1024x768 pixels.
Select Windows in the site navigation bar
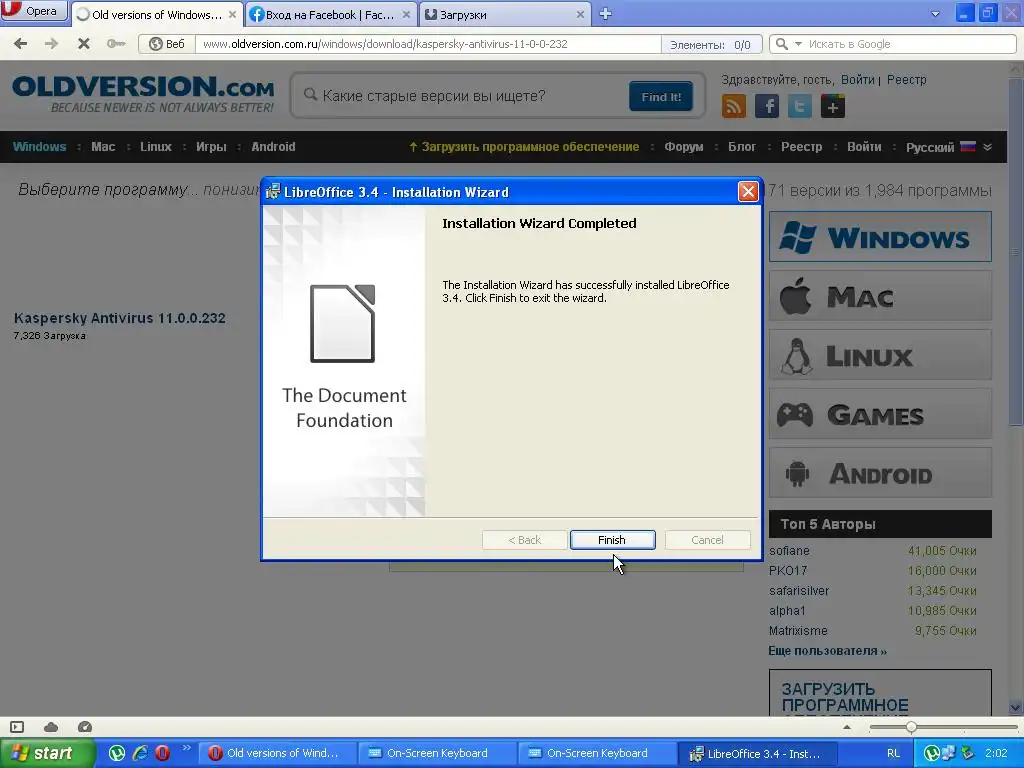click(39, 147)
